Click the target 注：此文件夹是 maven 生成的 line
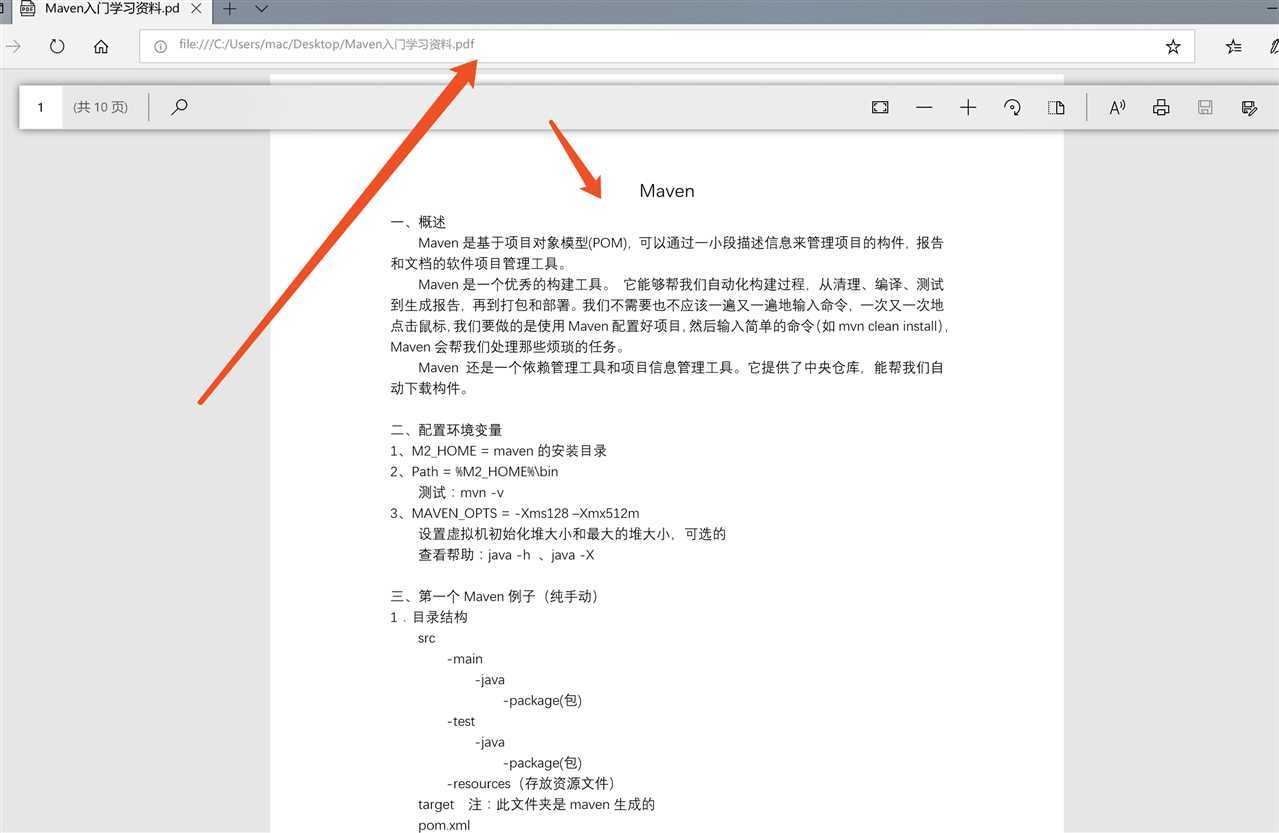Viewport: 1279px width, 833px height. [x=536, y=804]
